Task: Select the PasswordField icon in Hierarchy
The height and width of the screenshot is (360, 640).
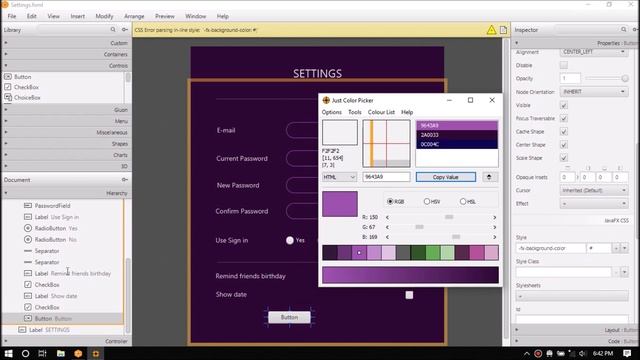Action: pos(28,206)
